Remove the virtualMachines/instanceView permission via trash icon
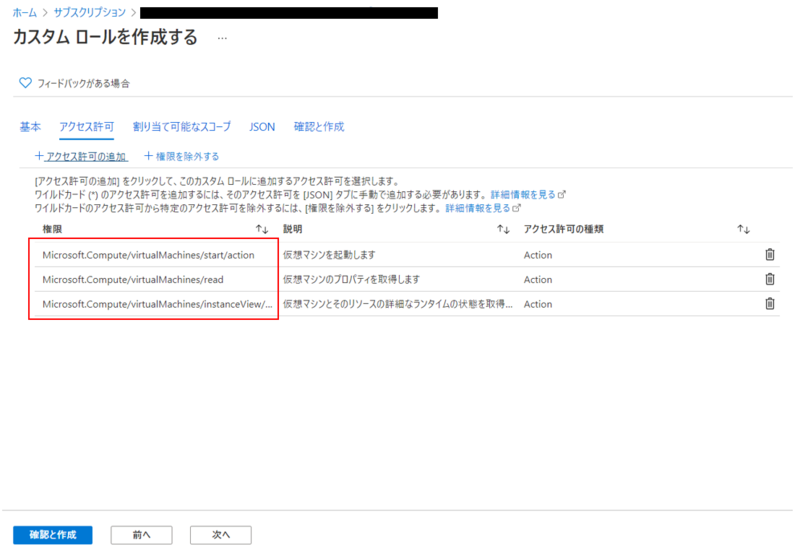The width and height of the screenshot is (800, 556). (x=769, y=304)
